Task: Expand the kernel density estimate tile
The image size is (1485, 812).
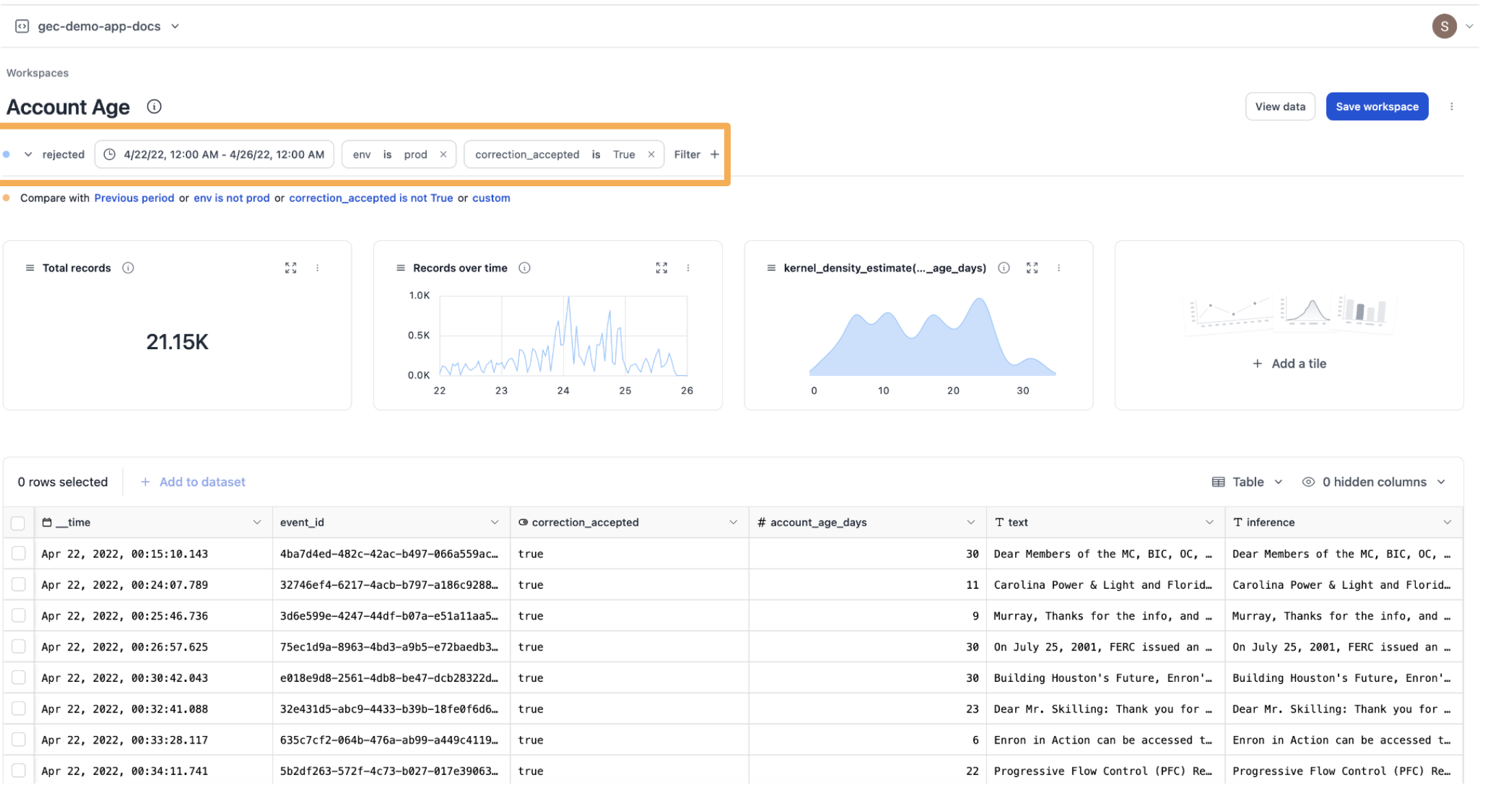Action: 1032,268
